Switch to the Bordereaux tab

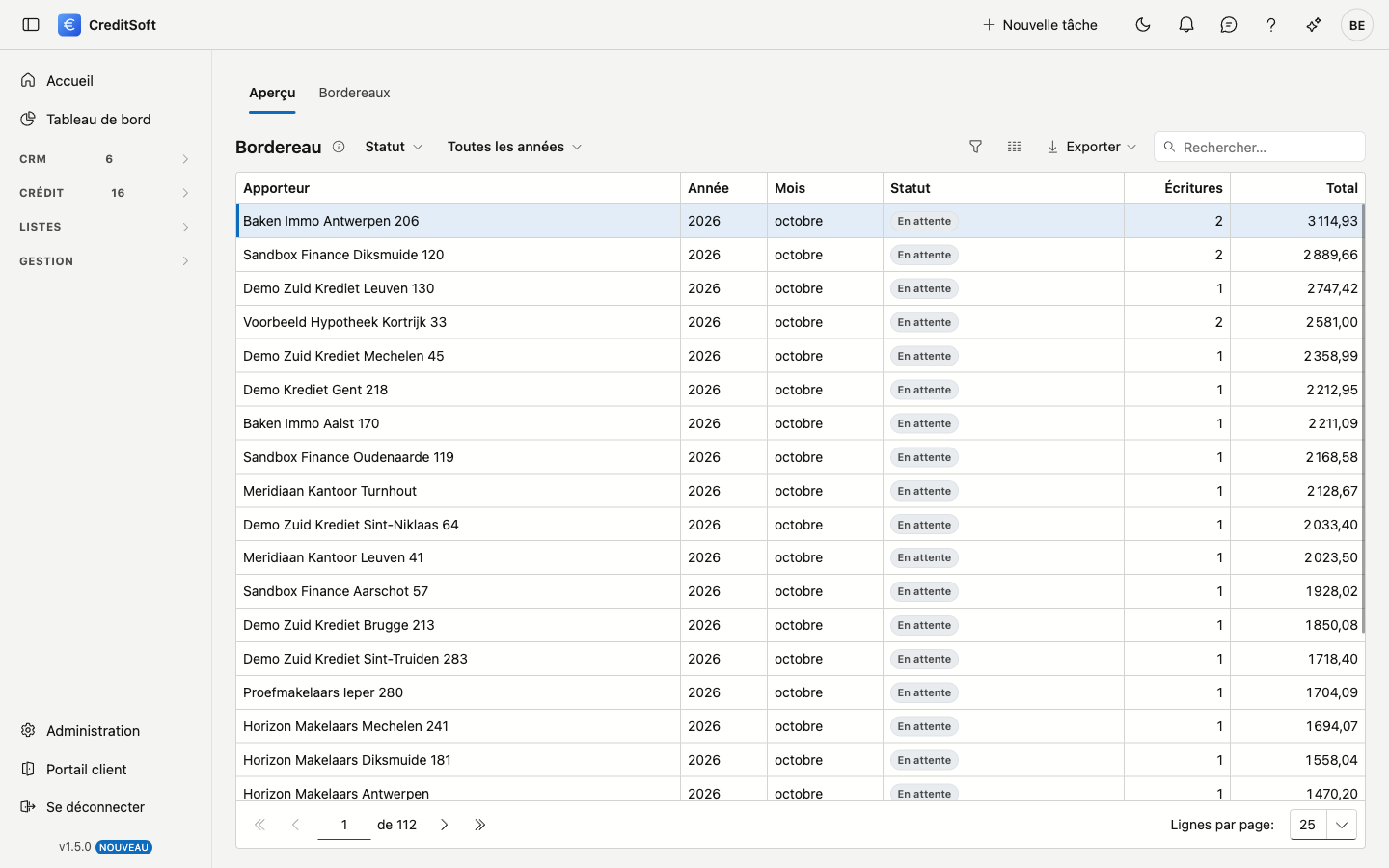(x=354, y=93)
